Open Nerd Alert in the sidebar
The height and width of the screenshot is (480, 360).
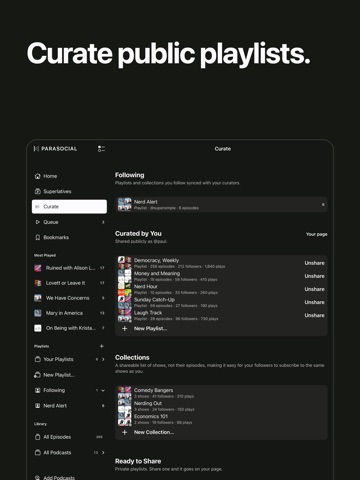coord(69,406)
